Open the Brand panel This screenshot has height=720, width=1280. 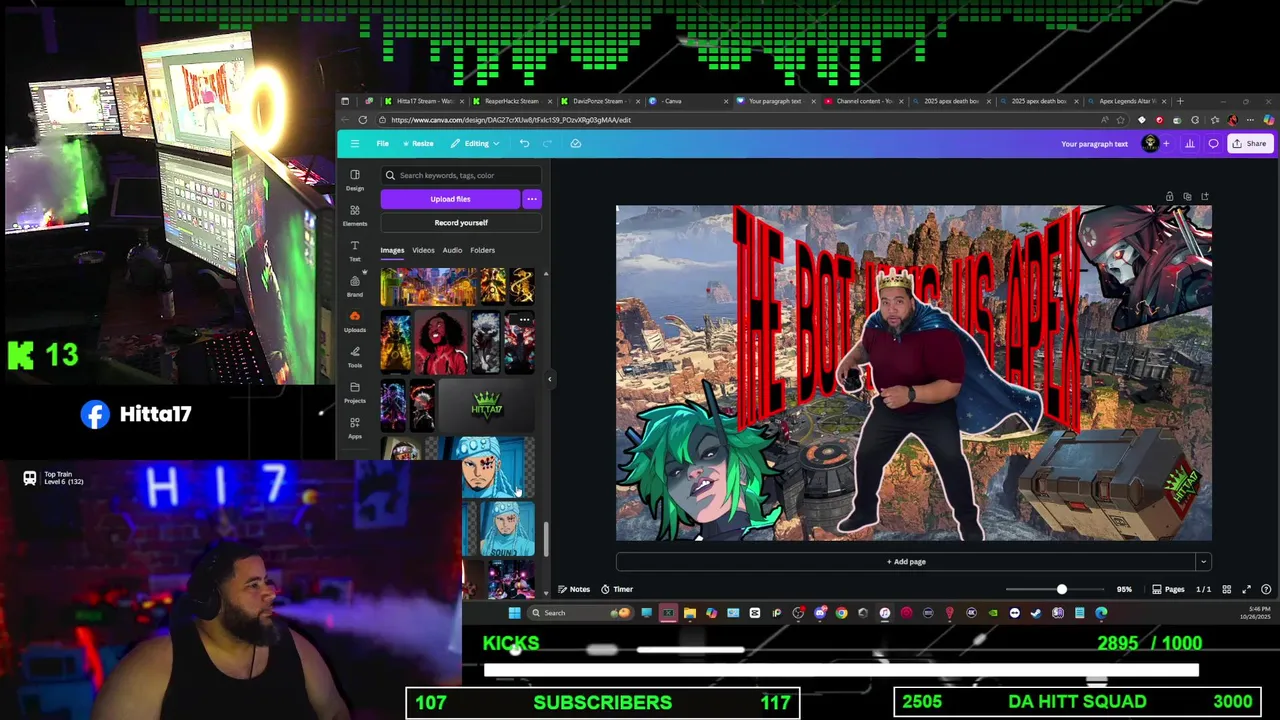[355, 287]
